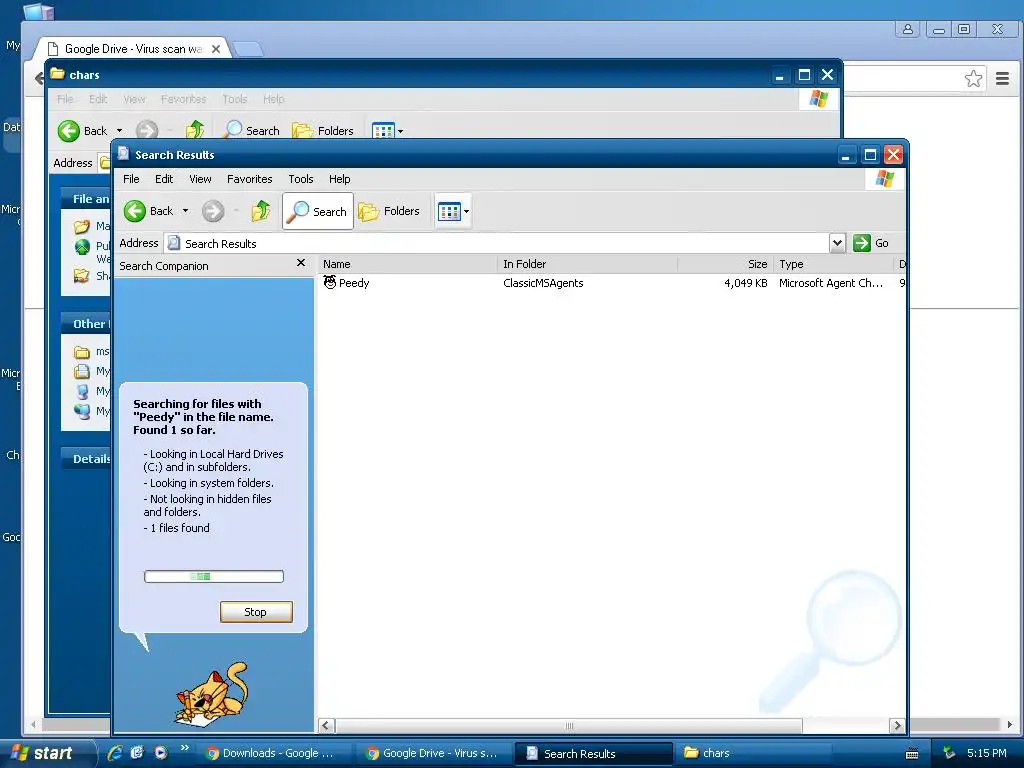Sort results by In Folder column
The image size is (1024, 768).
587,264
